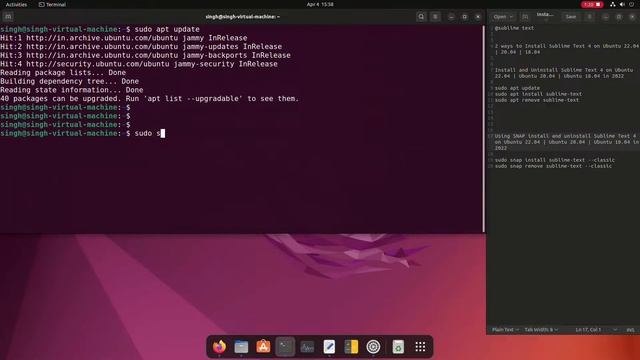The image size is (640, 360).
Task: Click the 'sudo apt update' line in editor
Action: (x=517, y=88)
